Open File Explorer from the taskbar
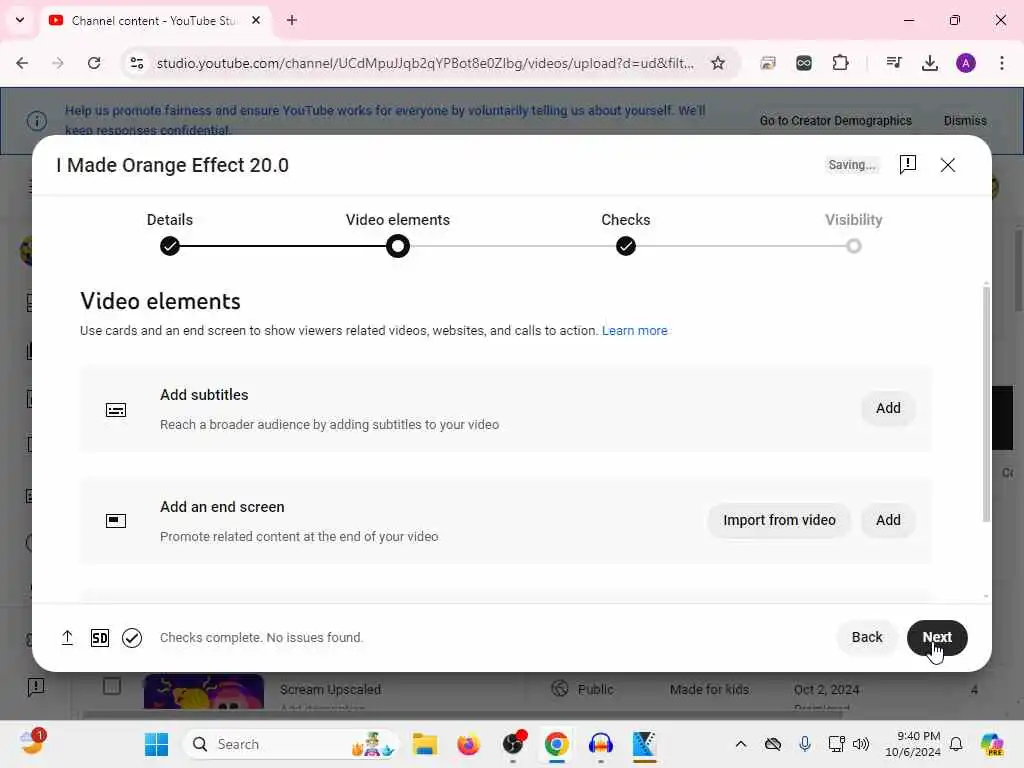This screenshot has width=1024, height=768. click(424, 744)
